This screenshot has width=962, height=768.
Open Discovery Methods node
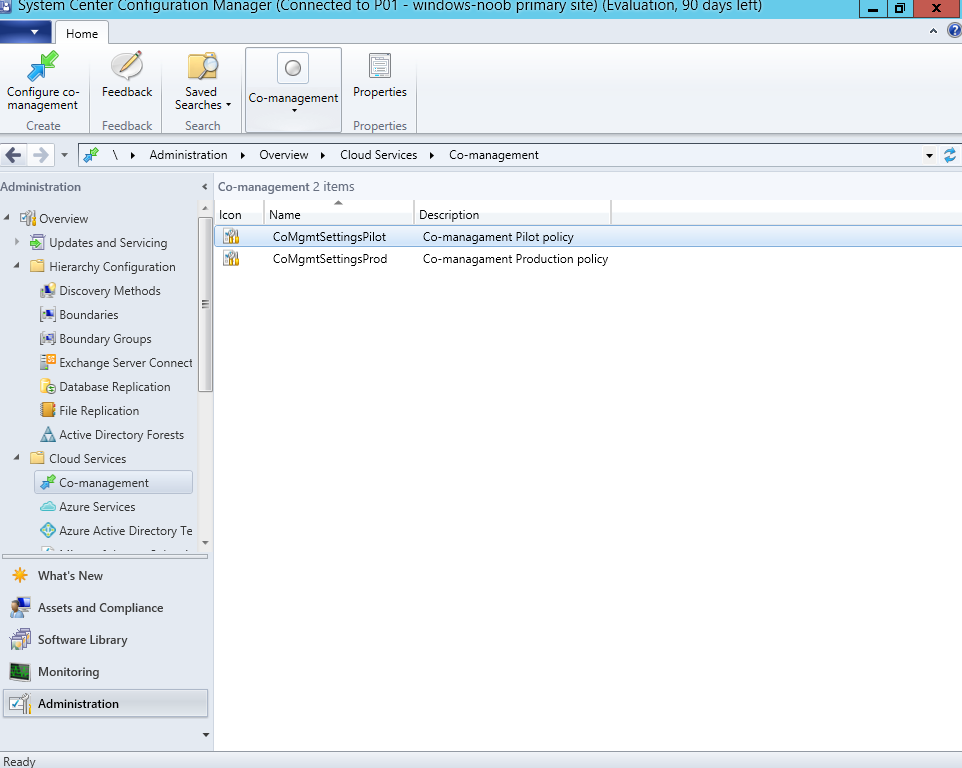[x=110, y=291]
